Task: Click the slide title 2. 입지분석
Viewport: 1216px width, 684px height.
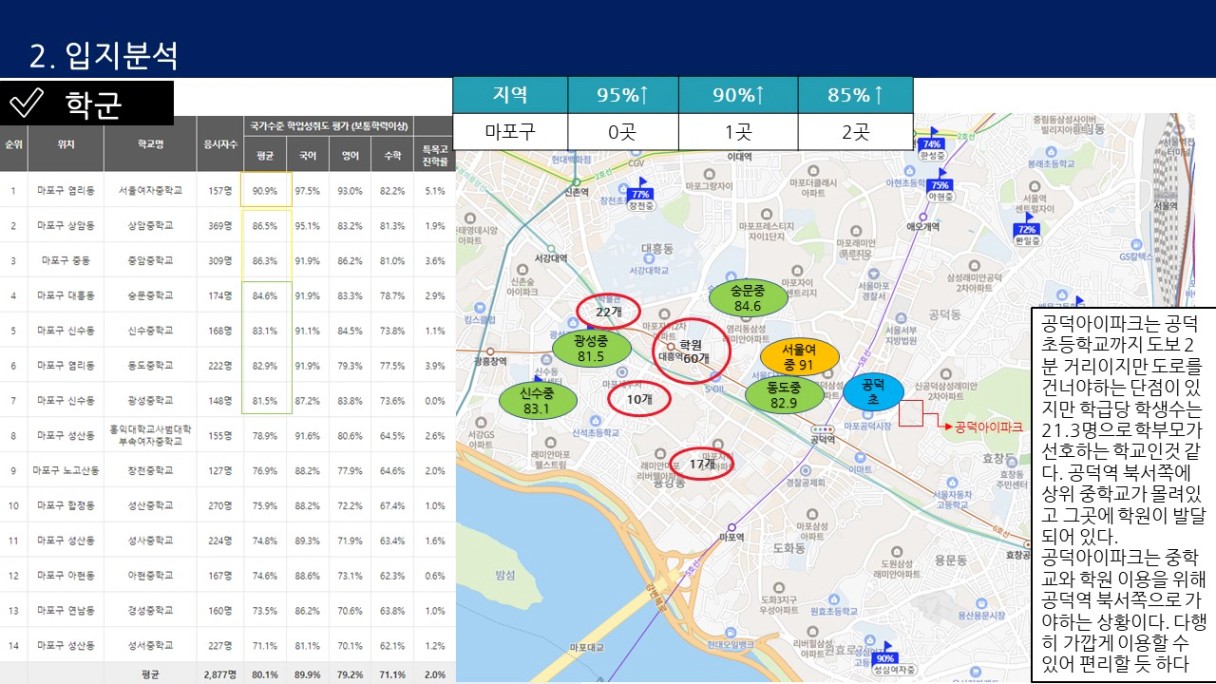Action: [x=105, y=55]
